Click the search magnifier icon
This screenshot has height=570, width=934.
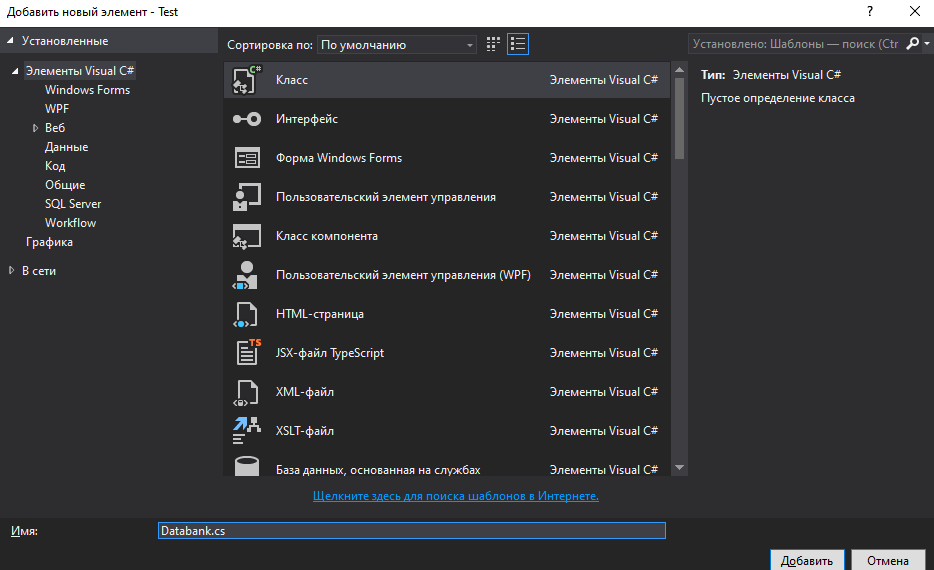[914, 44]
